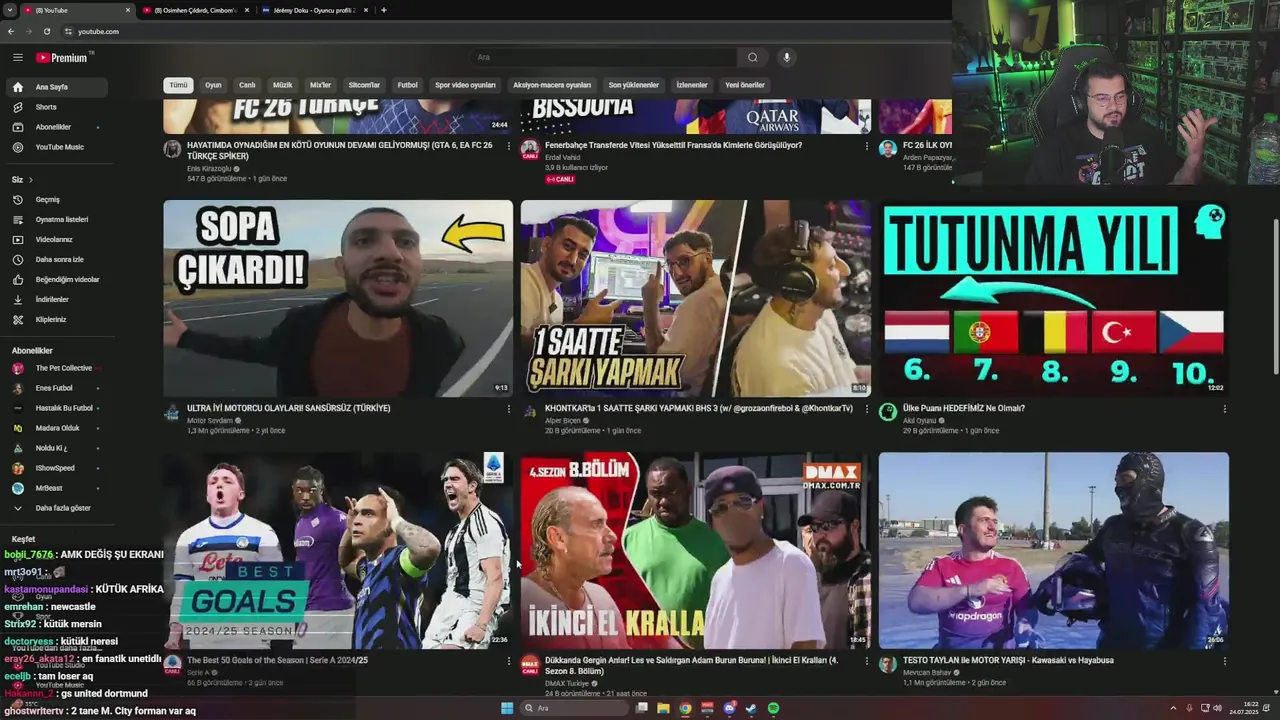
Task: Open browser tab search dropdown
Action: point(10,10)
